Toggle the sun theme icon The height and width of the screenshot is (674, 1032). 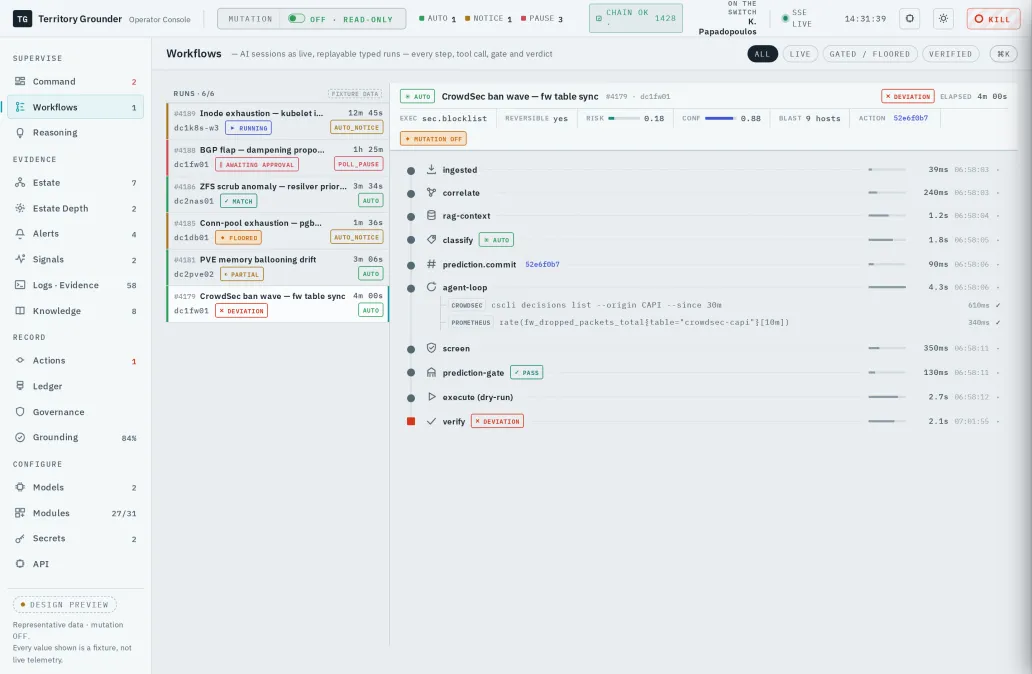pyautogui.click(x=943, y=18)
